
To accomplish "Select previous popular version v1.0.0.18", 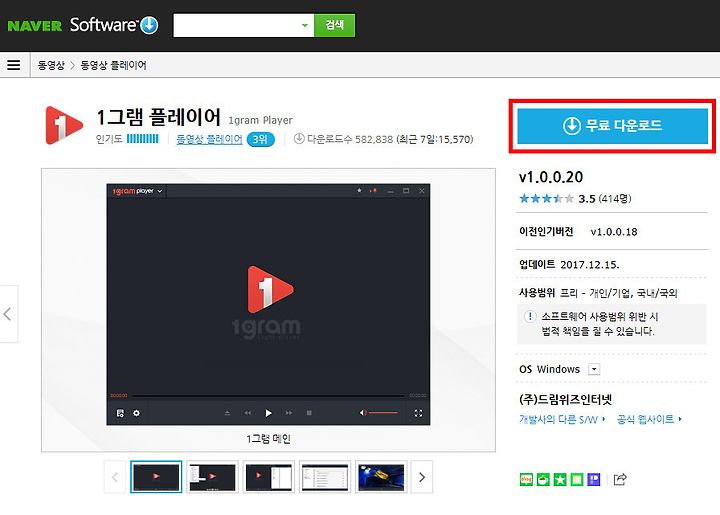I will point(614,232).
